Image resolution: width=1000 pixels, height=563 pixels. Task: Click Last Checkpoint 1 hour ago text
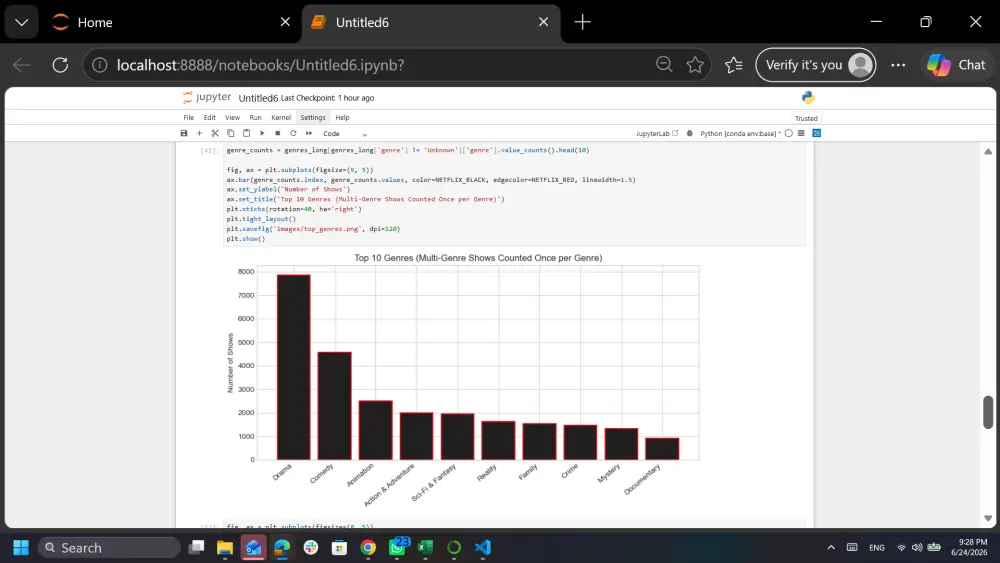327,98
